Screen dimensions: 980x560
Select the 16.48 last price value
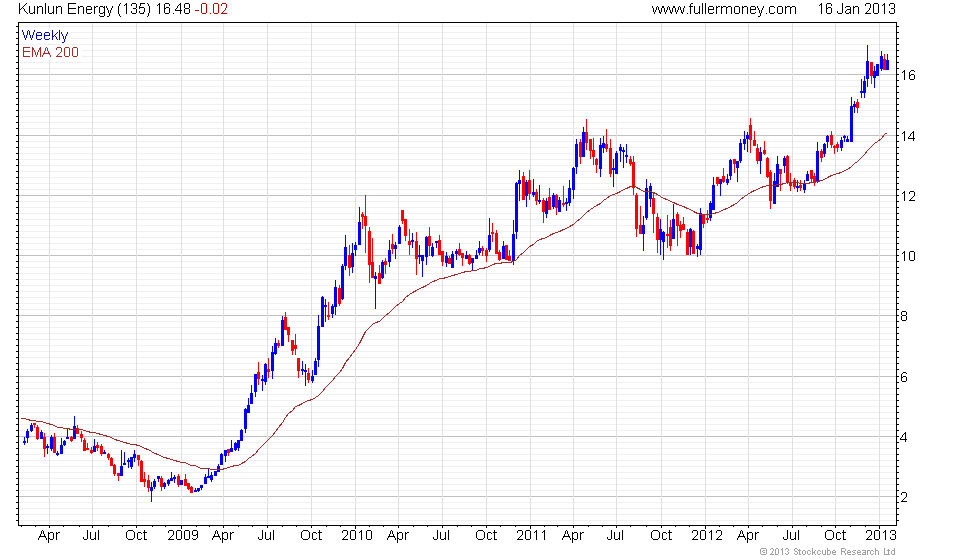(x=173, y=9)
